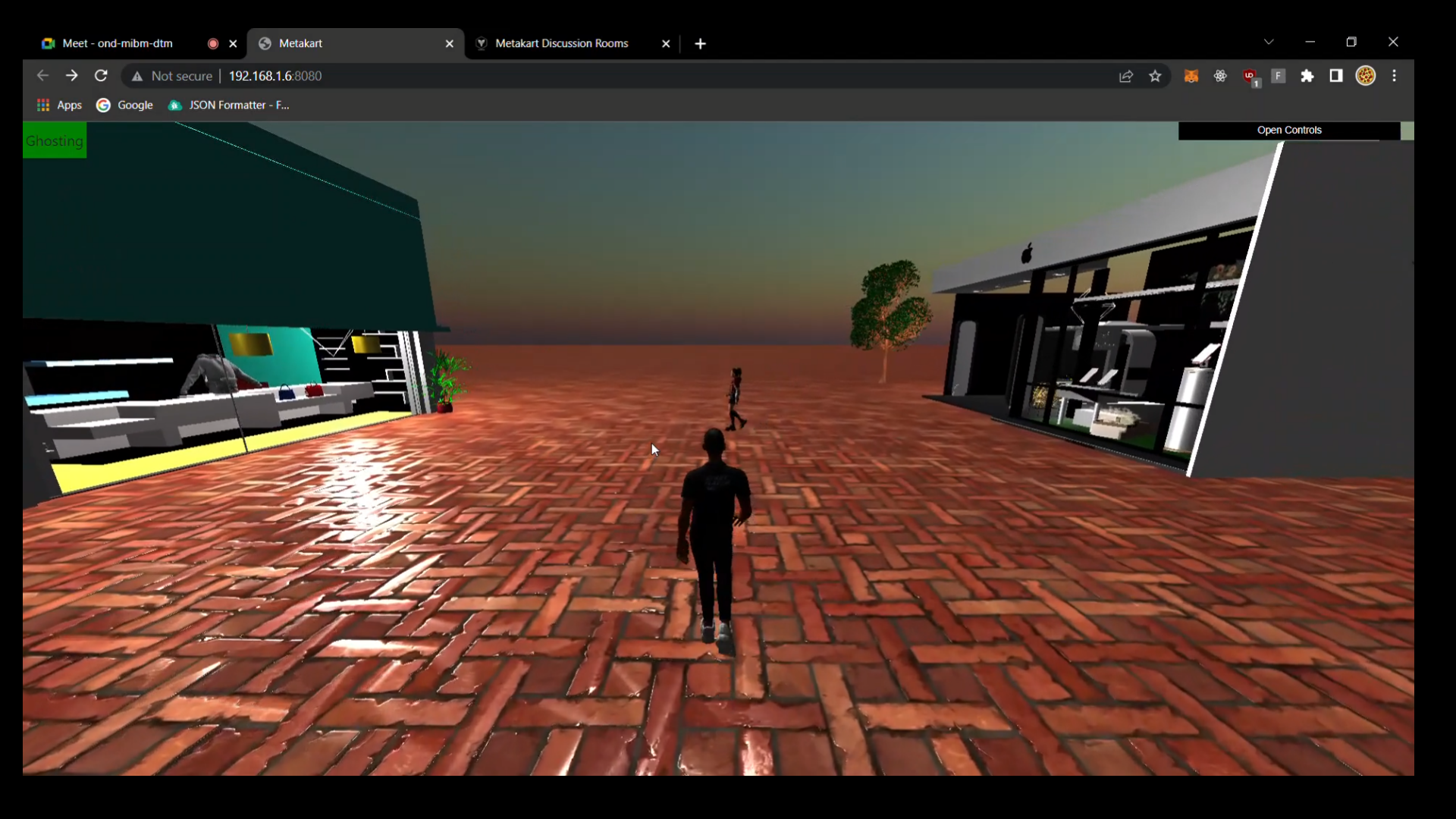Click the gray F extension icon
Image resolution: width=1456 pixels, height=819 pixels.
point(1278,76)
